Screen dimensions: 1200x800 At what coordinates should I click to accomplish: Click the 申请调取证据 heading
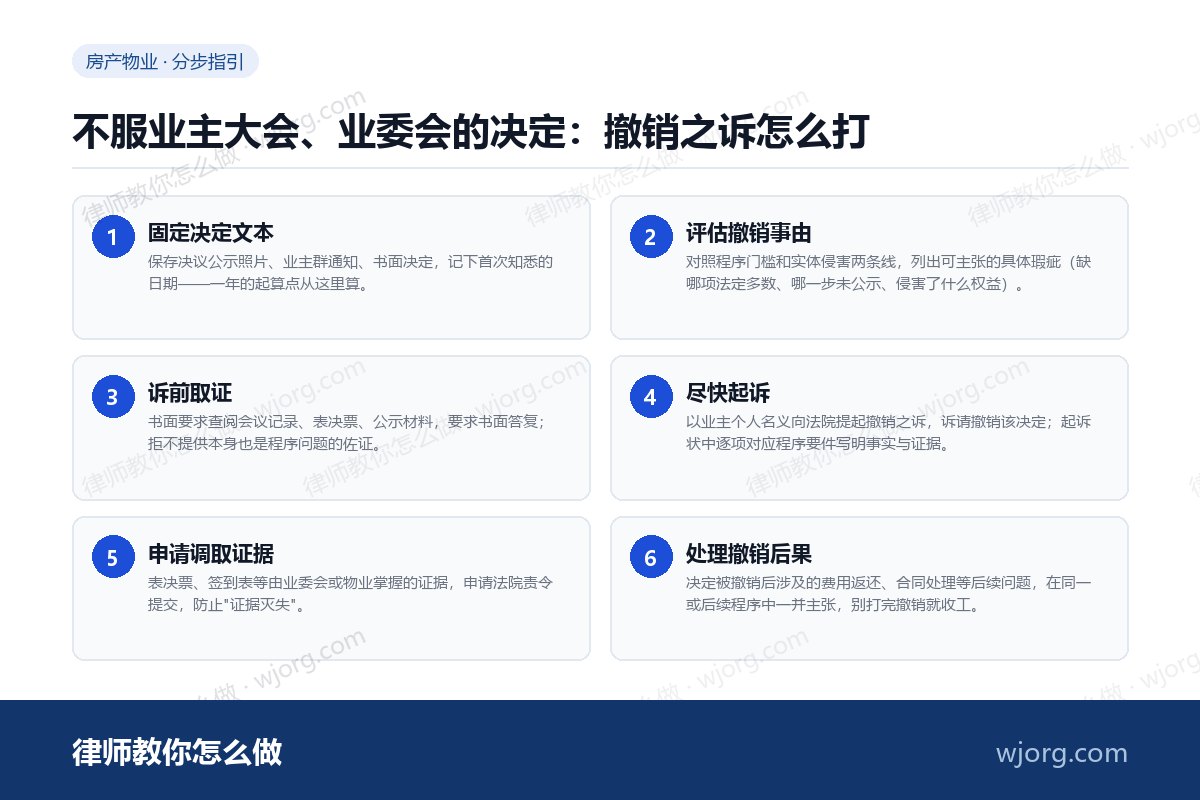click(211, 553)
